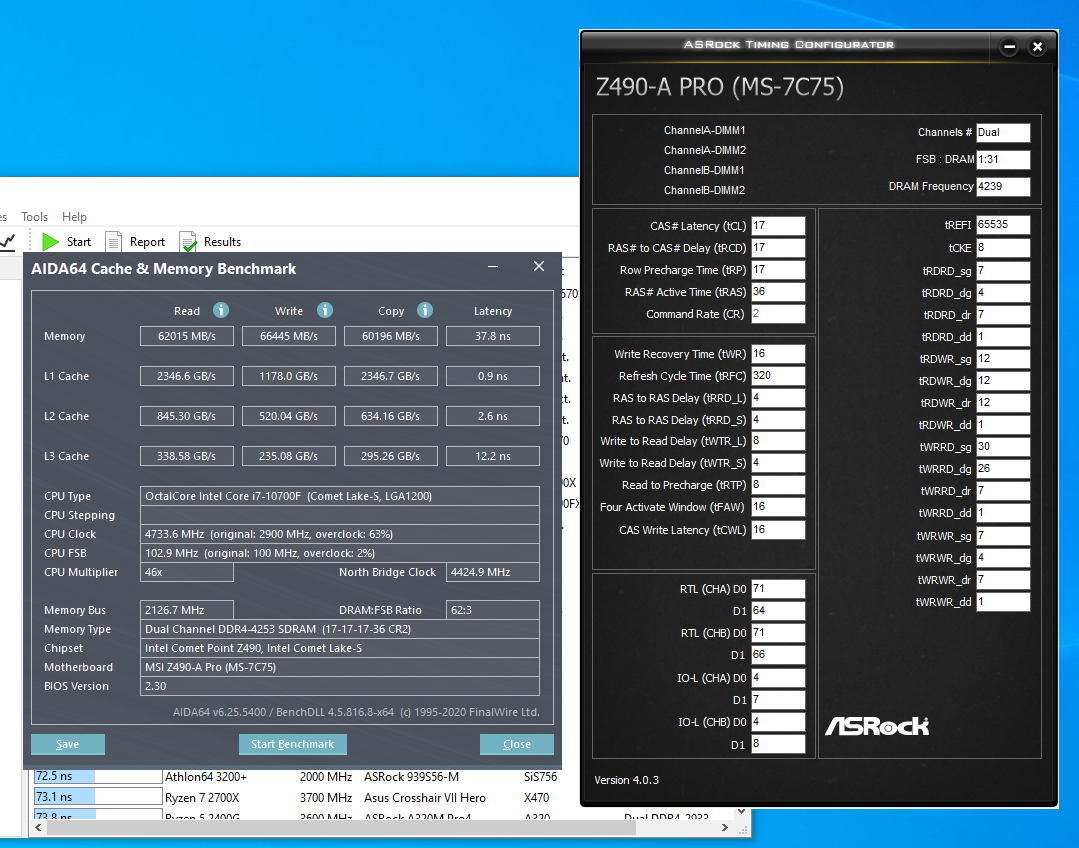Click the horizontal scrollbar left arrow

(x=39, y=827)
